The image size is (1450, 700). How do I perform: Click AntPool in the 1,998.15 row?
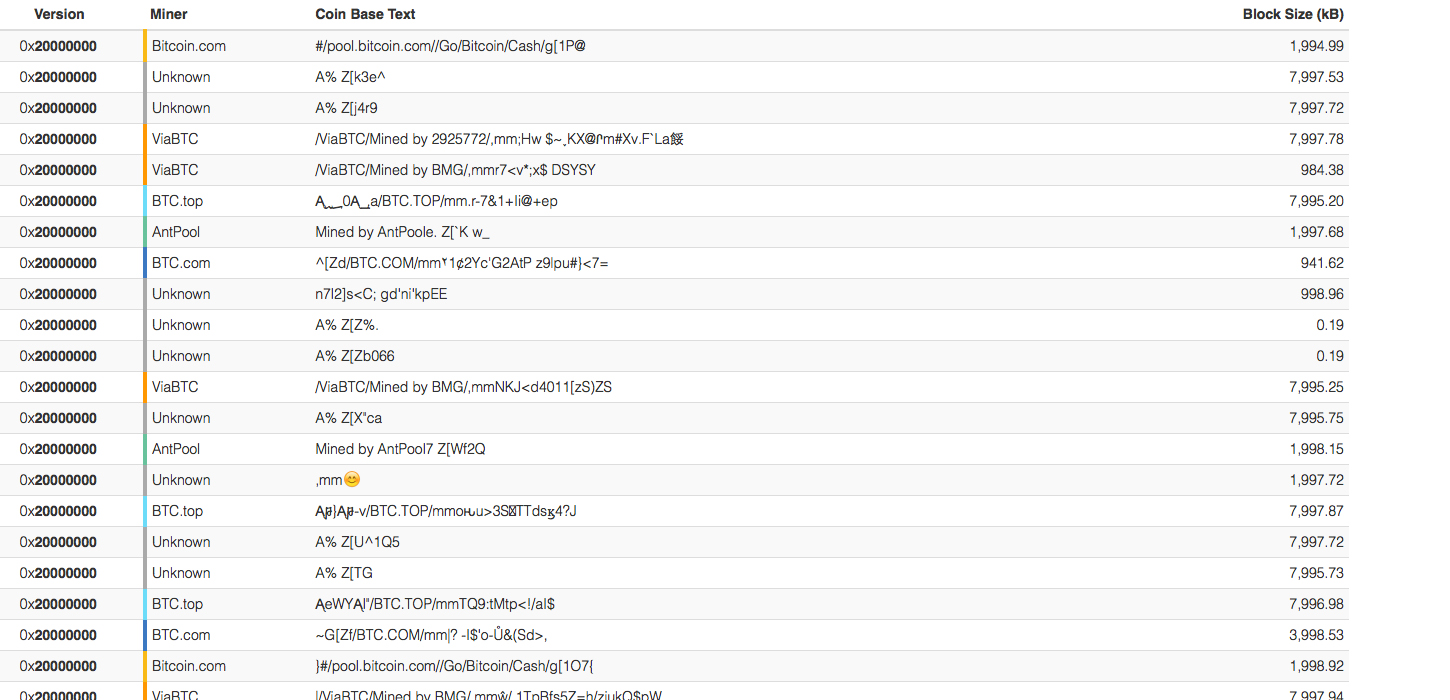tap(176, 449)
